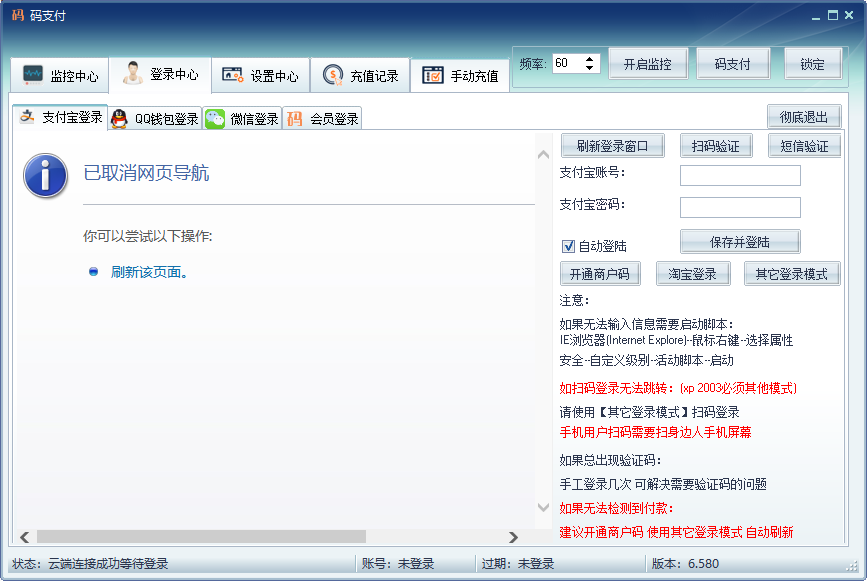Click the 彻底退出 button

pyautogui.click(x=804, y=117)
